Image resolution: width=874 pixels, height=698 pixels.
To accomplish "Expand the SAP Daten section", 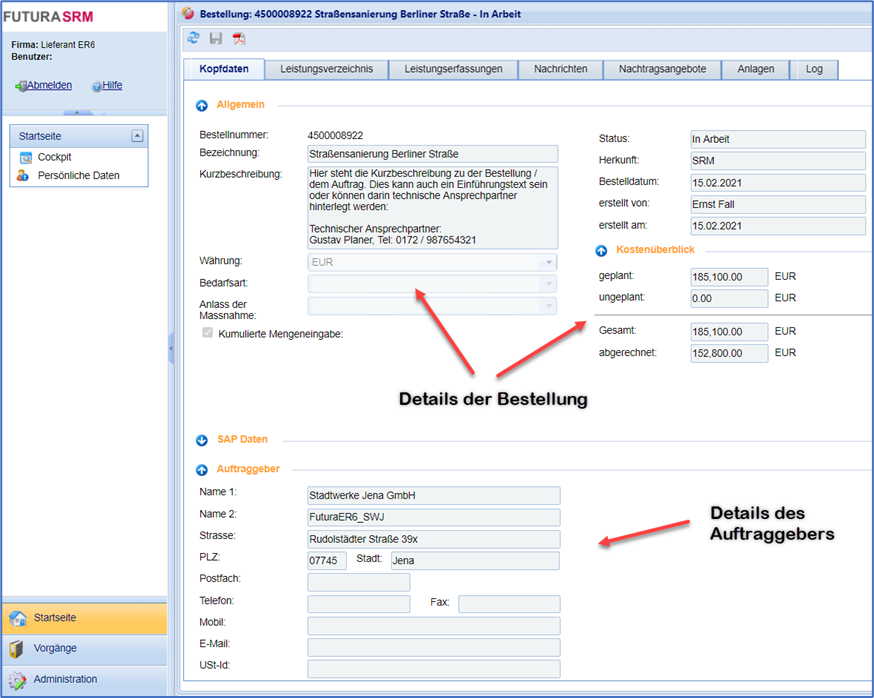I will pos(201,439).
